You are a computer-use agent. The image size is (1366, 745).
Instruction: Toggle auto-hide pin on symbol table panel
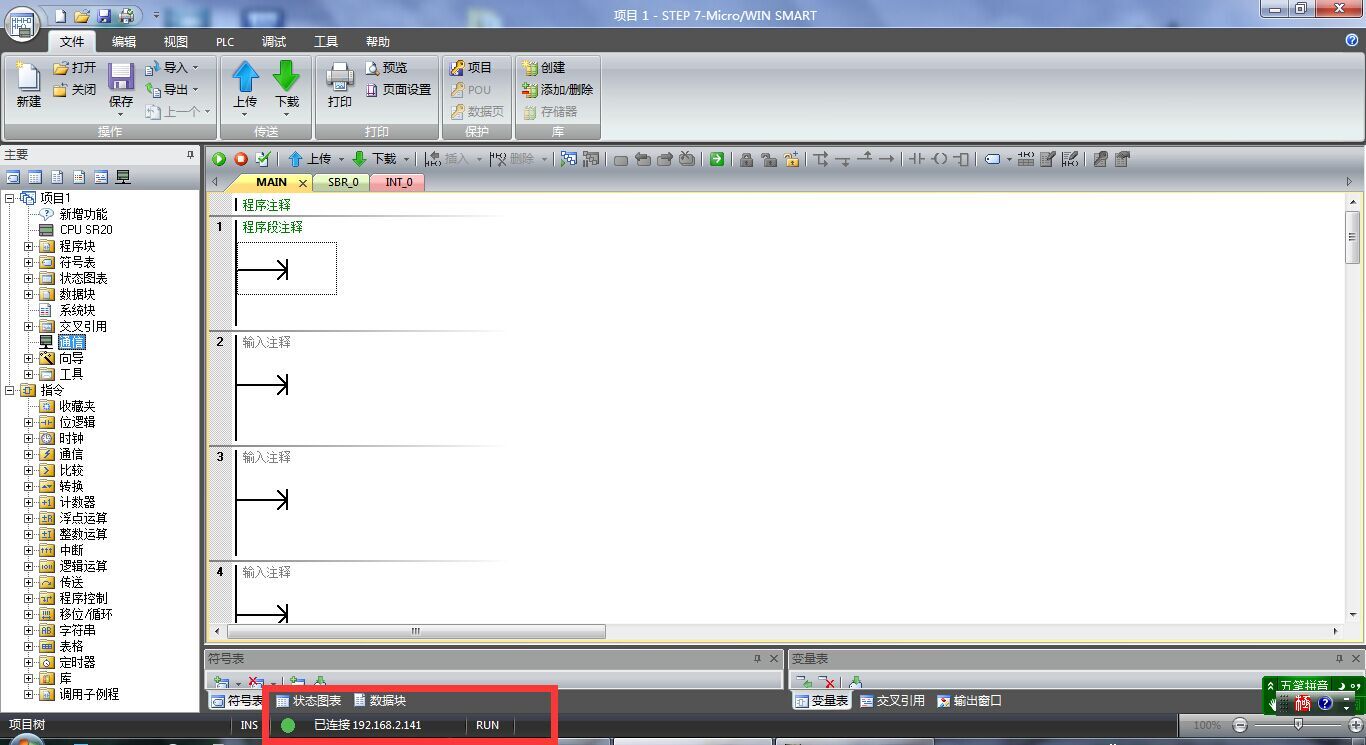point(757,659)
